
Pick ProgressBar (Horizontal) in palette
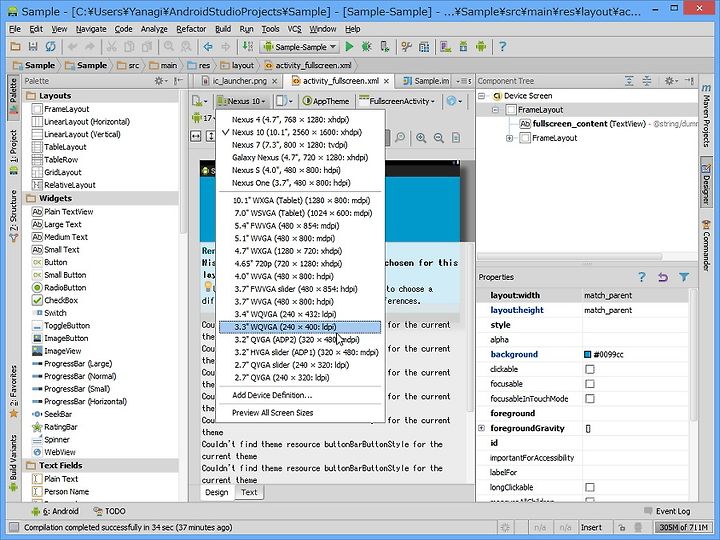79,401
